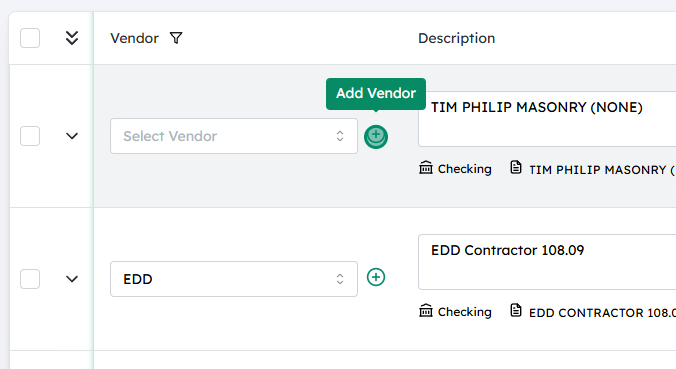Click the add vendor plus icon beside EDD
Viewport: 676px width, 369px height.
[x=376, y=277]
